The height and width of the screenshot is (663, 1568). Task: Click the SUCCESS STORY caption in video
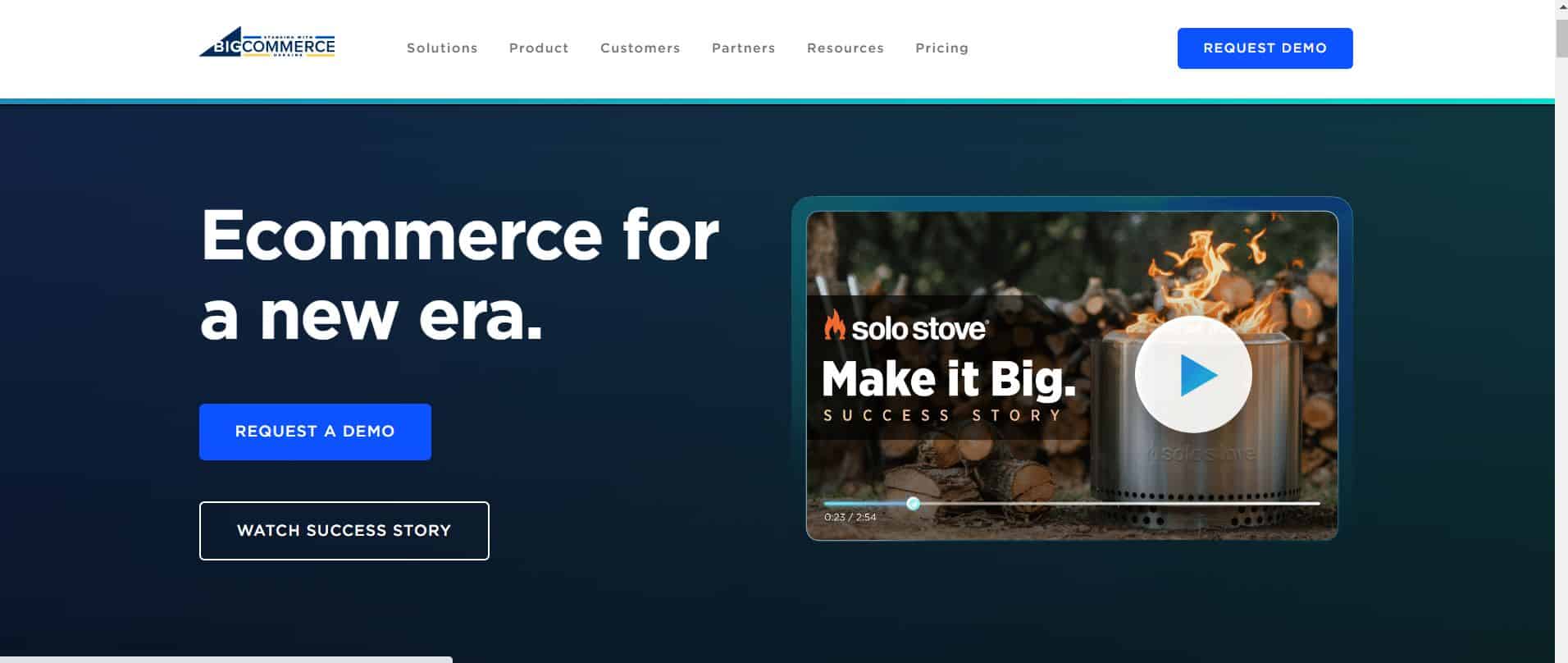[x=943, y=416]
